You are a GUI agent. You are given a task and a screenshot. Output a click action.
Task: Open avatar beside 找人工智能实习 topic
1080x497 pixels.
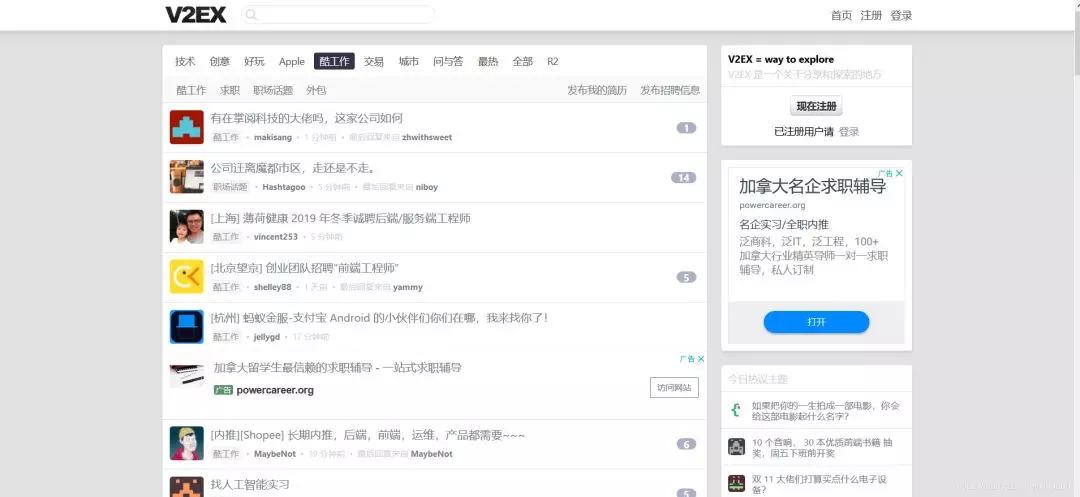click(x=187, y=487)
